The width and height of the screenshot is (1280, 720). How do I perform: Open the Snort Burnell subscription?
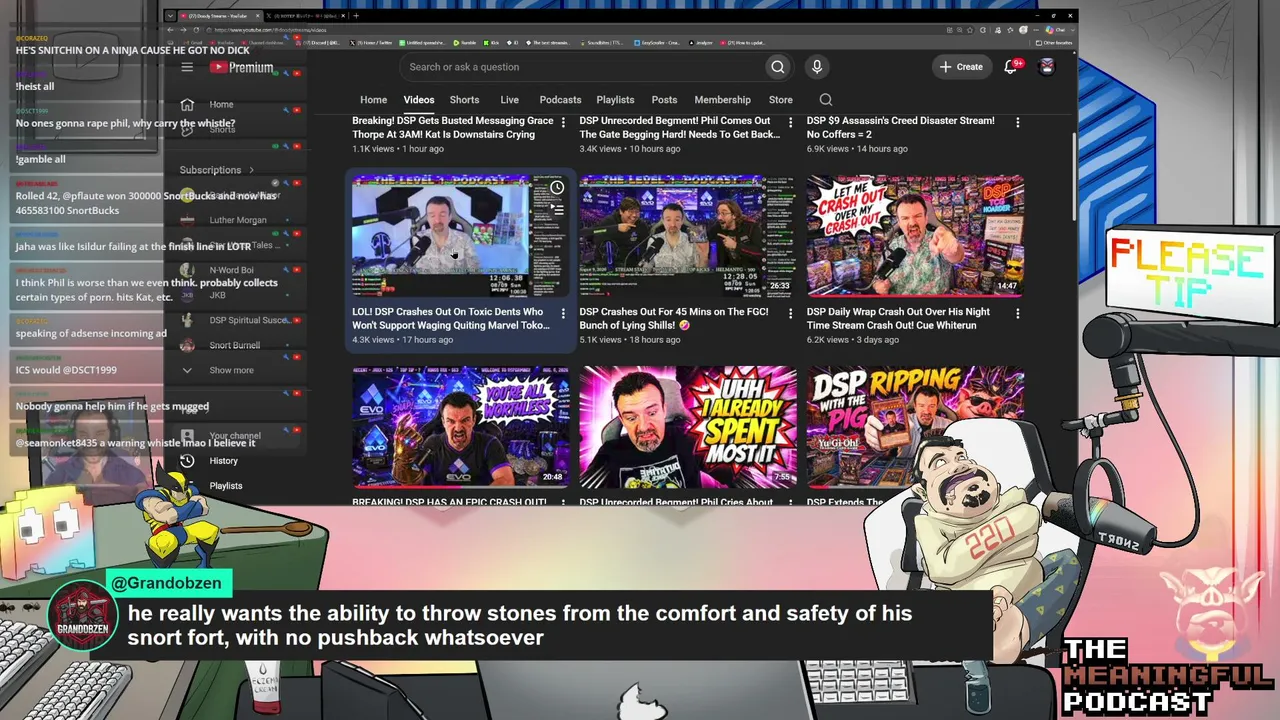(234, 345)
